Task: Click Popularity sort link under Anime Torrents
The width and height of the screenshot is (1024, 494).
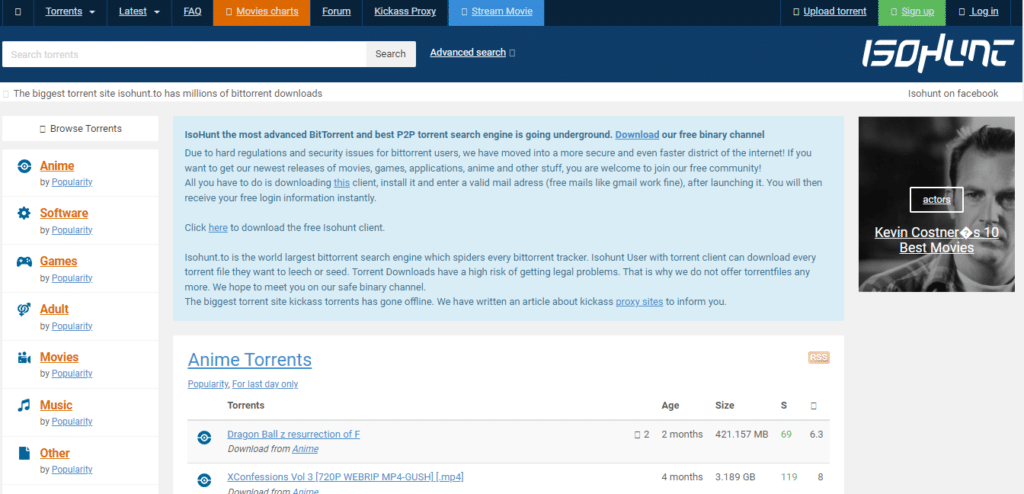Action: tap(208, 384)
